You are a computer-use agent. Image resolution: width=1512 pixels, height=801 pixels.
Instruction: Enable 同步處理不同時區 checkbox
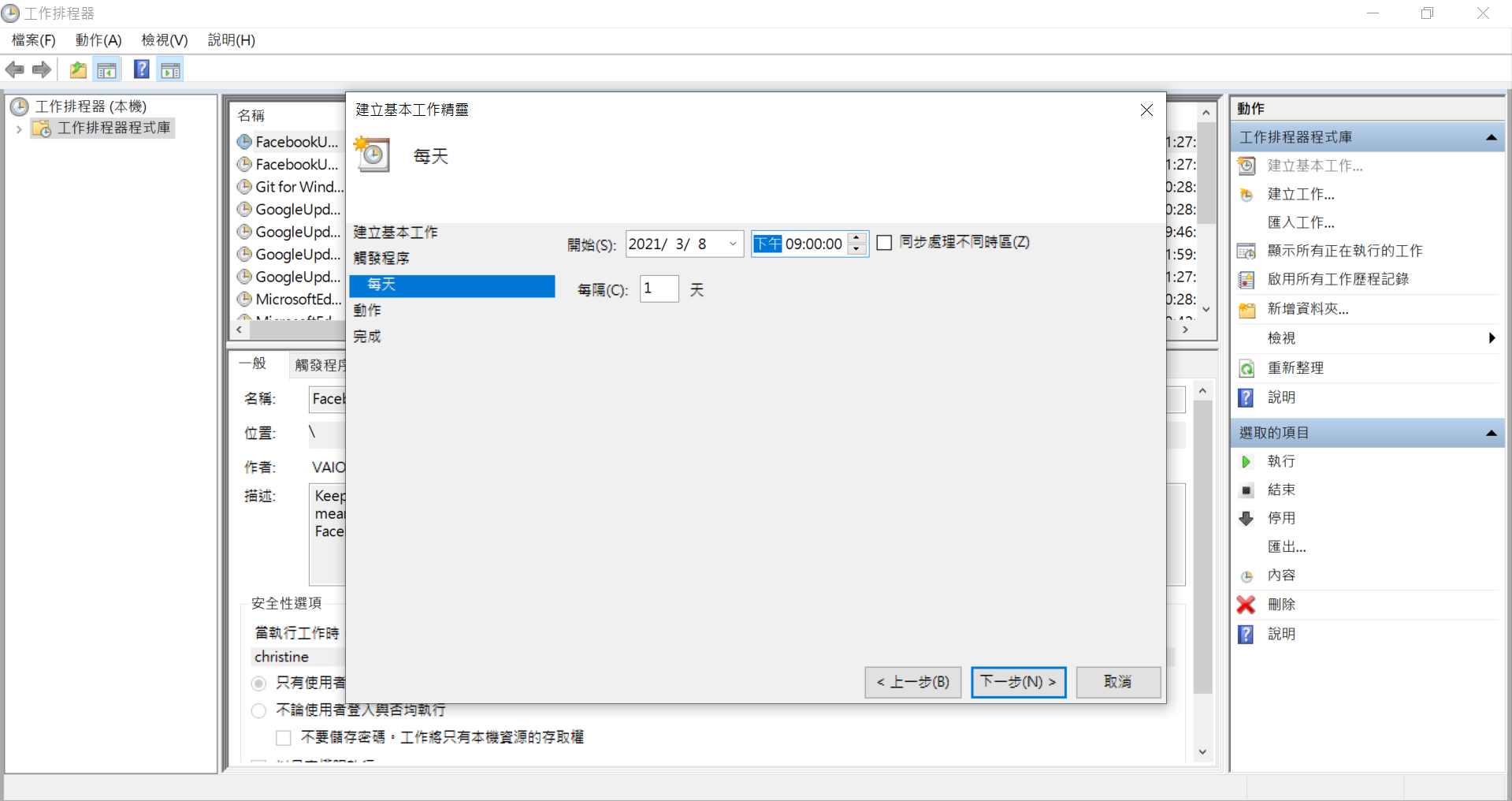(884, 243)
